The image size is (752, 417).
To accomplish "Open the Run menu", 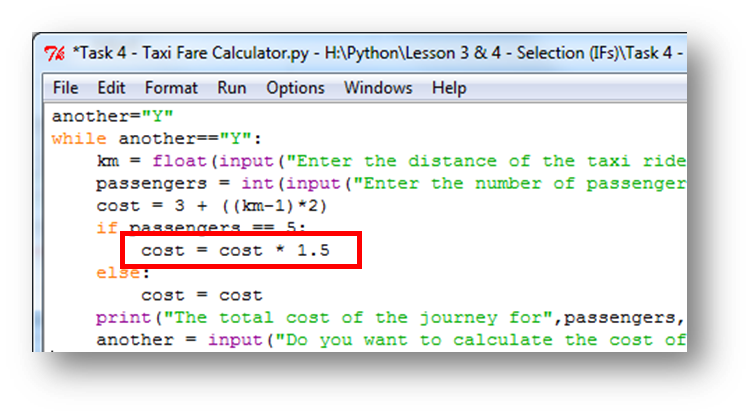I will click(232, 88).
